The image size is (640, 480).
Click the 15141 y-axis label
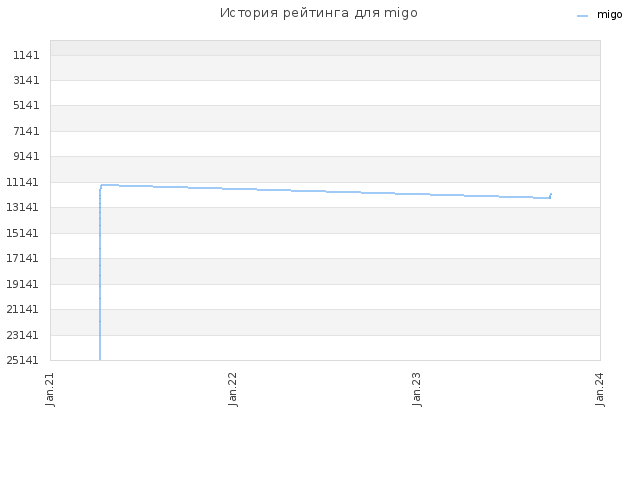(22, 233)
